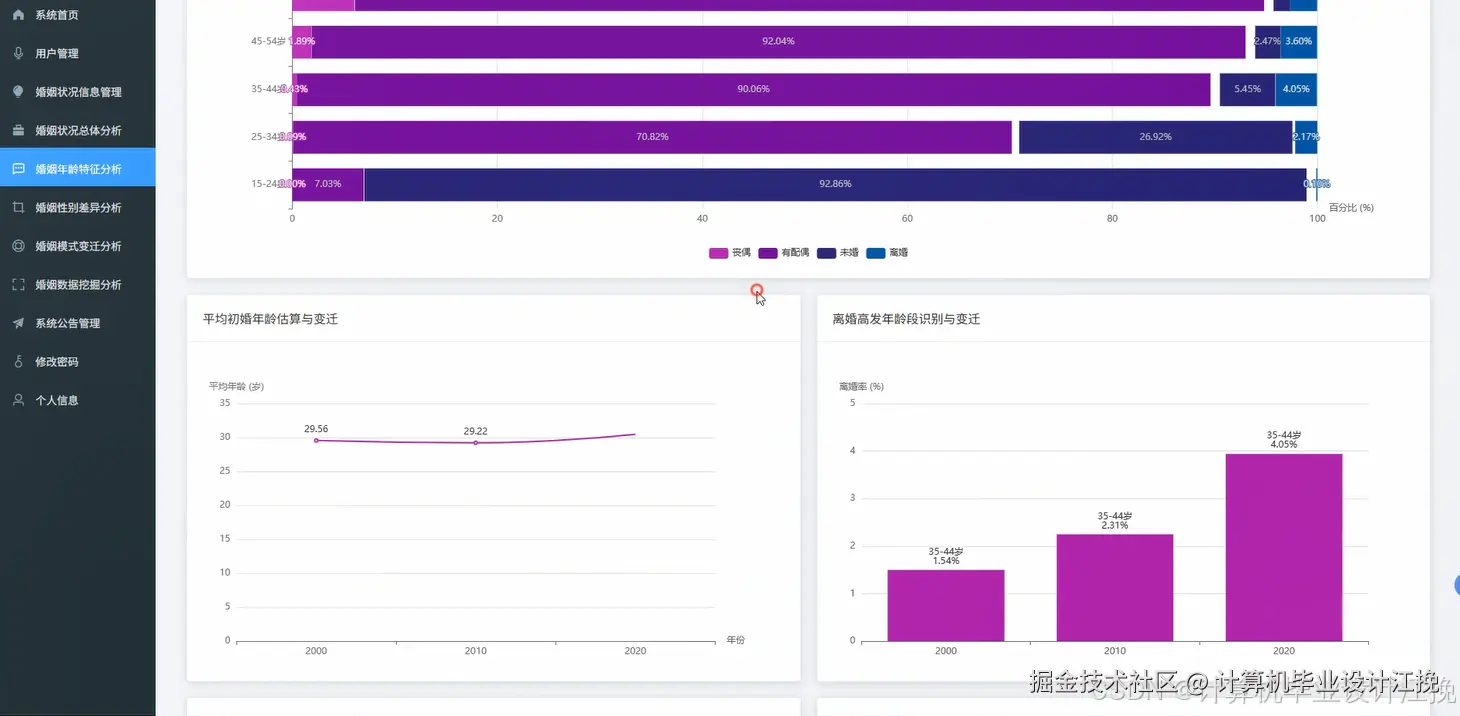Viewport: 1460px width, 716px height.
Task: Click the lifebuoy icon beside 婚姻模式变迁分析
Action: [x=18, y=246]
